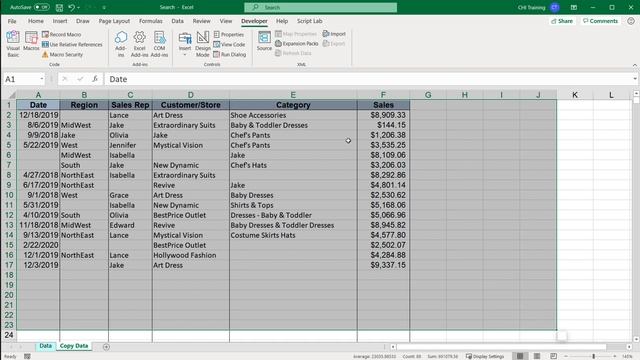Open the Comments pane

coord(600,21)
